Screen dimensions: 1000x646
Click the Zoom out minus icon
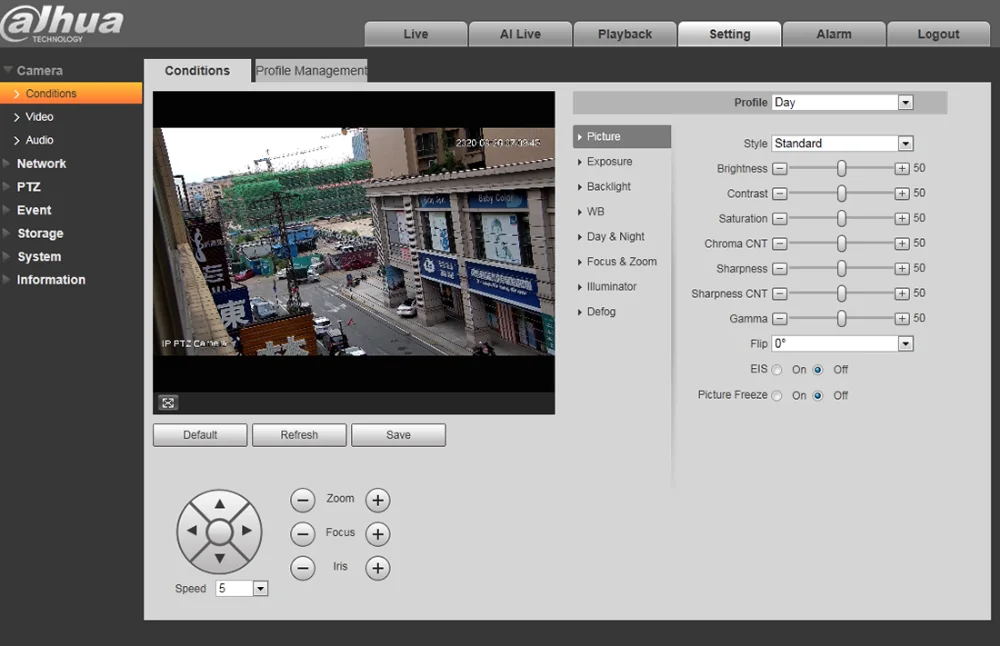tap(303, 500)
